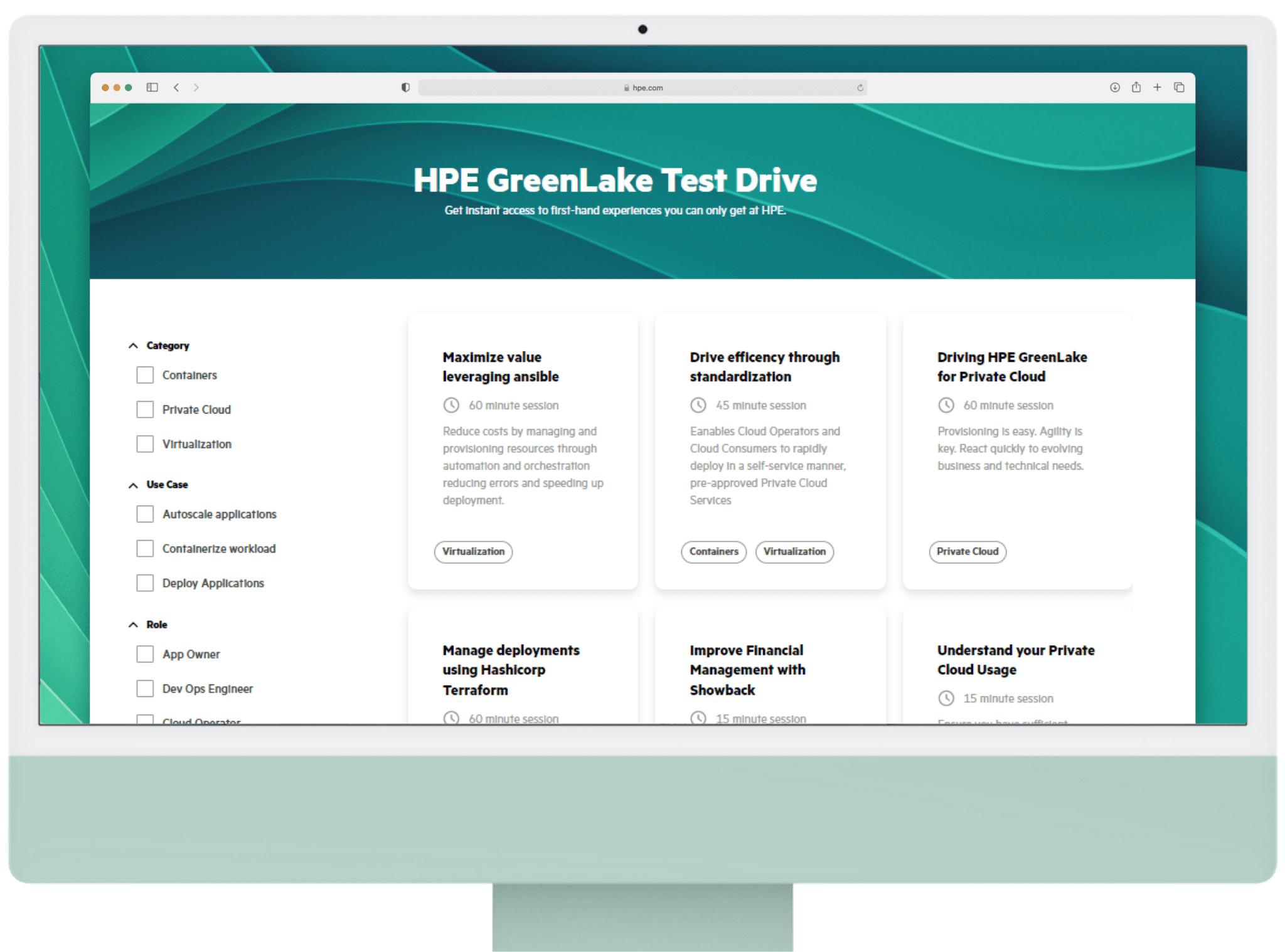Screen dimensions: 1285x952
Task: Click the Private Cloud tag
Action: (967, 552)
